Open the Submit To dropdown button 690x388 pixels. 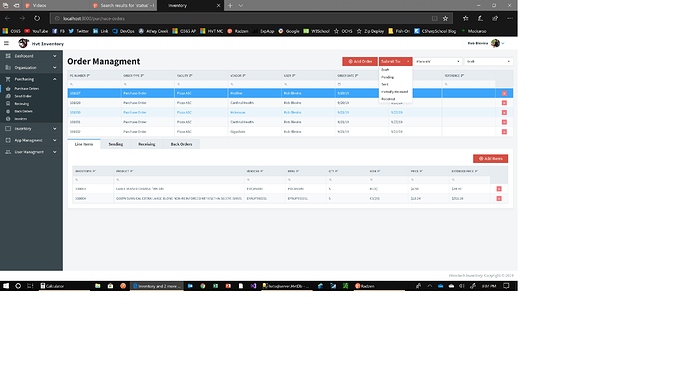[x=396, y=62]
